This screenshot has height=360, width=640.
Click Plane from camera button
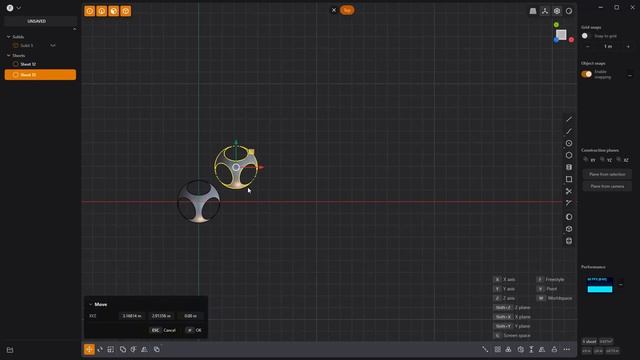[607, 186]
